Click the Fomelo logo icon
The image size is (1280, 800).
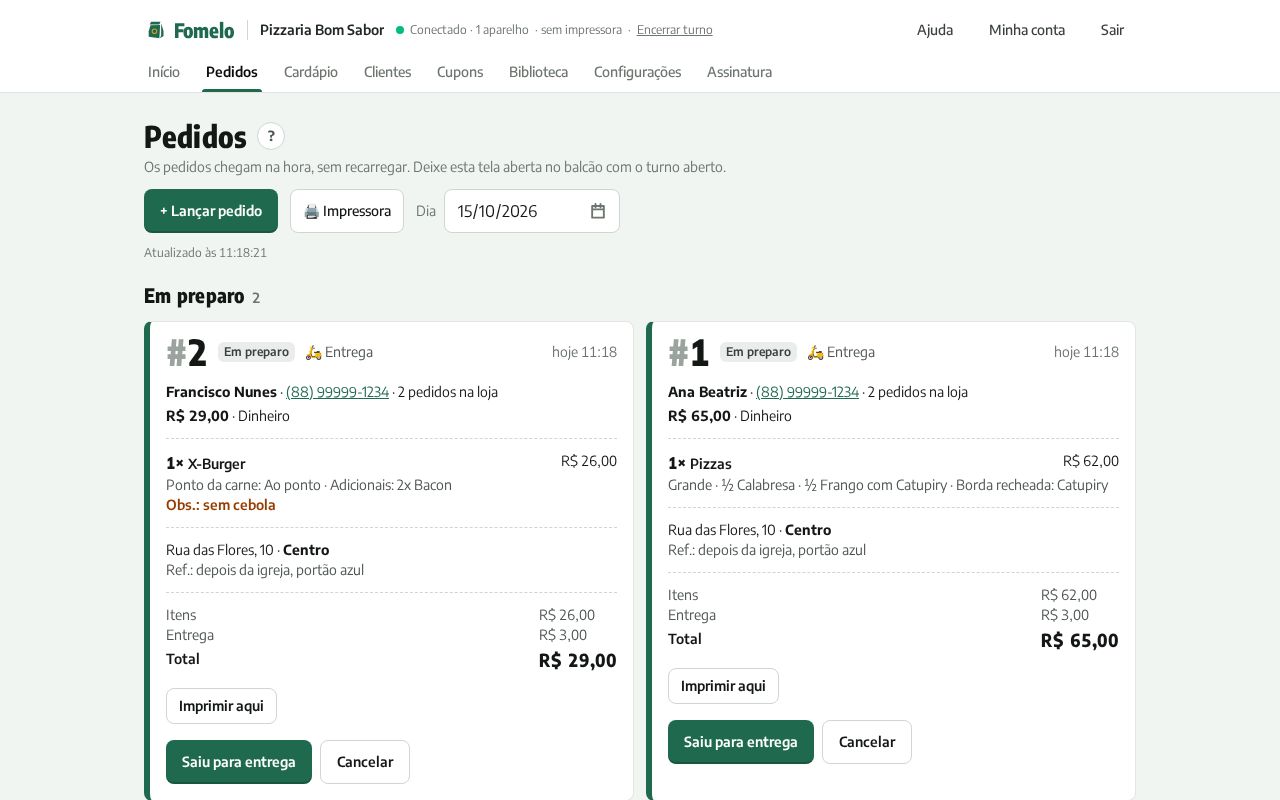pos(156,30)
